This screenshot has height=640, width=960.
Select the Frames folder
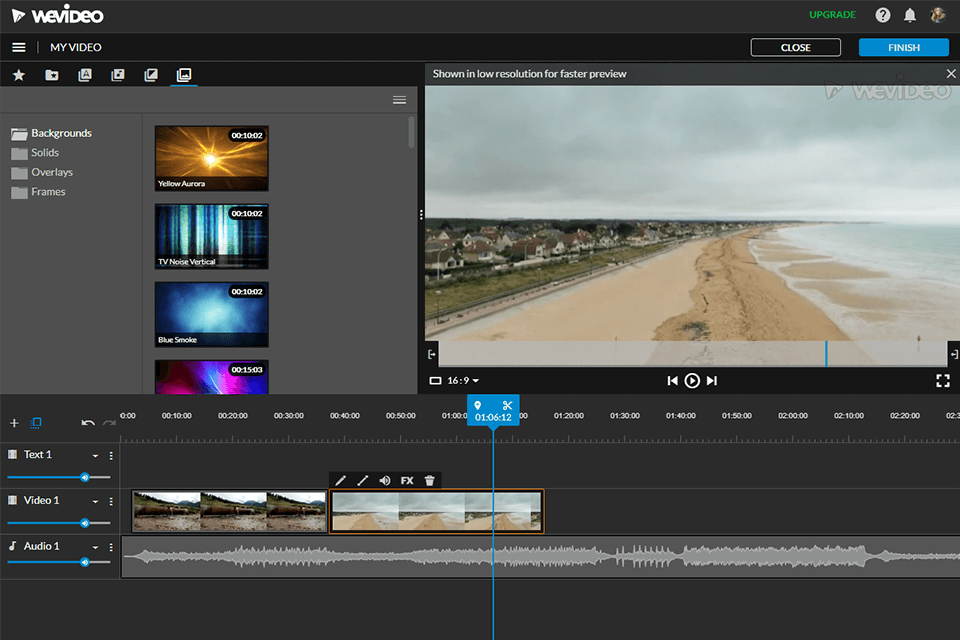tap(38, 192)
